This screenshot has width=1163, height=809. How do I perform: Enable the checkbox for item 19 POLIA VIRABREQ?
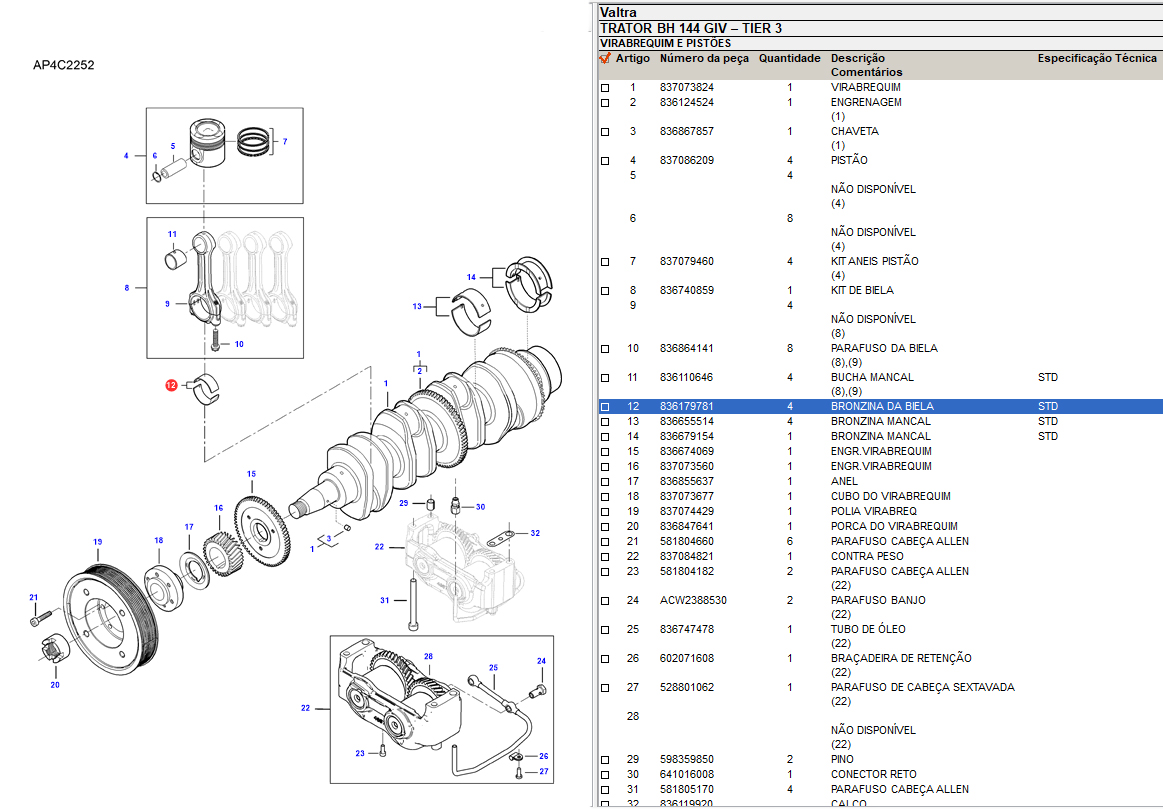604,512
